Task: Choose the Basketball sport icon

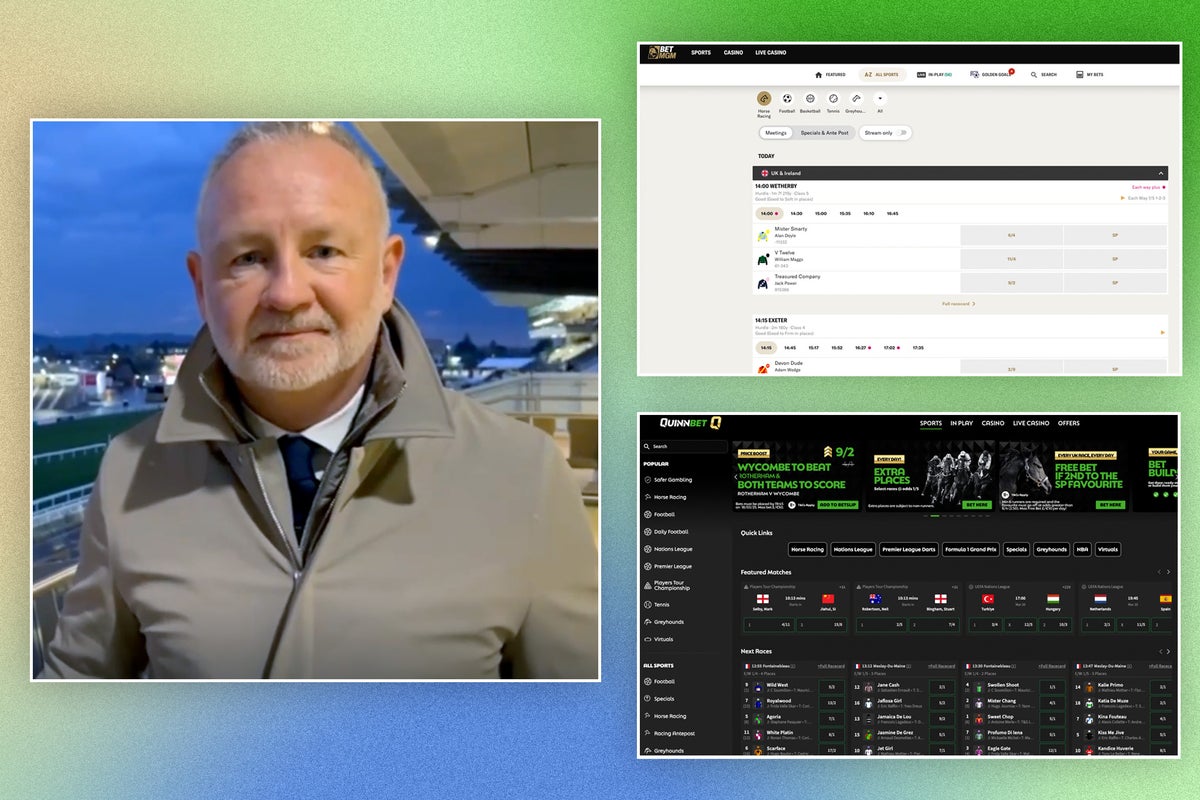Action: 810,99
